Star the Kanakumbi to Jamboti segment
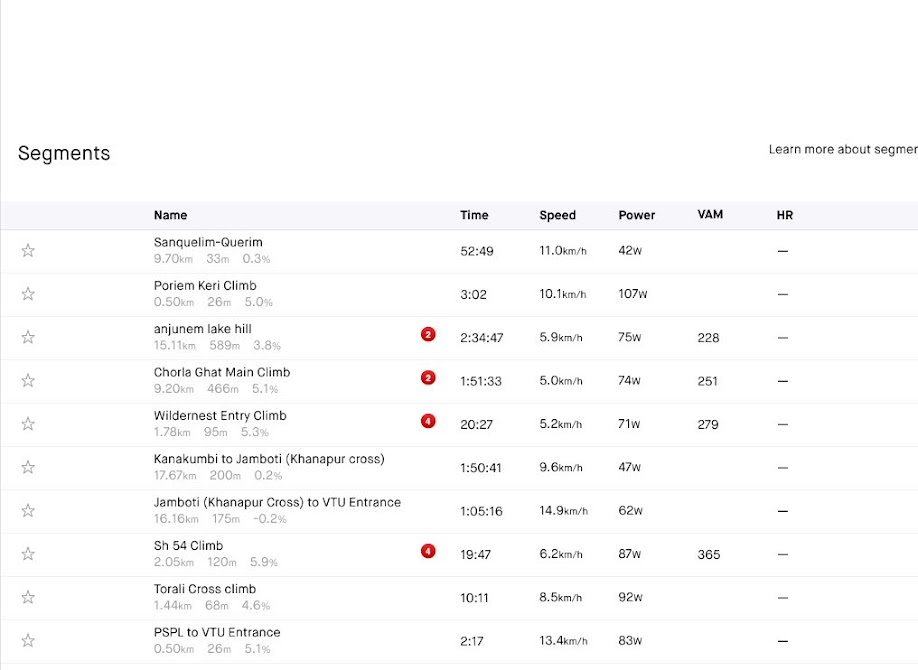 pos(28,467)
